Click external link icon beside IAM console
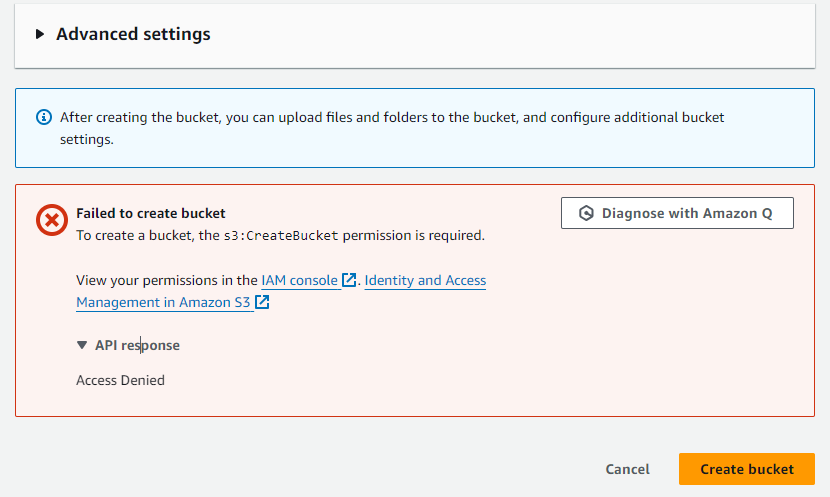The height and width of the screenshot is (497, 830). [349, 281]
